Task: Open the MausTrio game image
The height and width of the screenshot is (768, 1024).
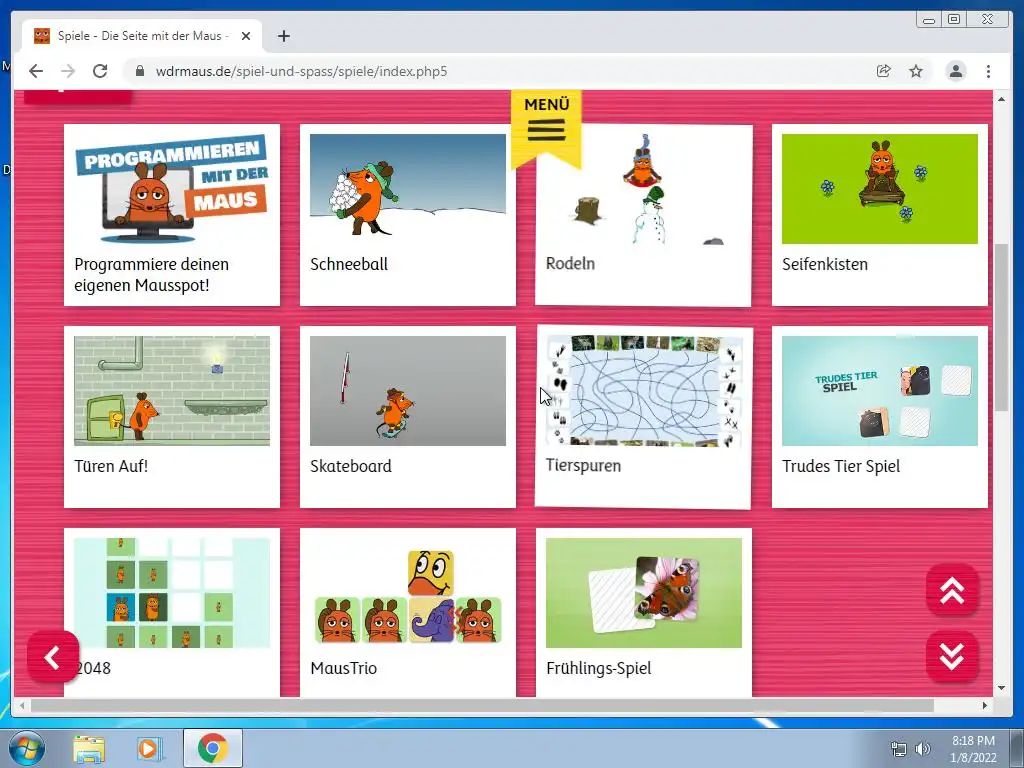Action: 408,593
